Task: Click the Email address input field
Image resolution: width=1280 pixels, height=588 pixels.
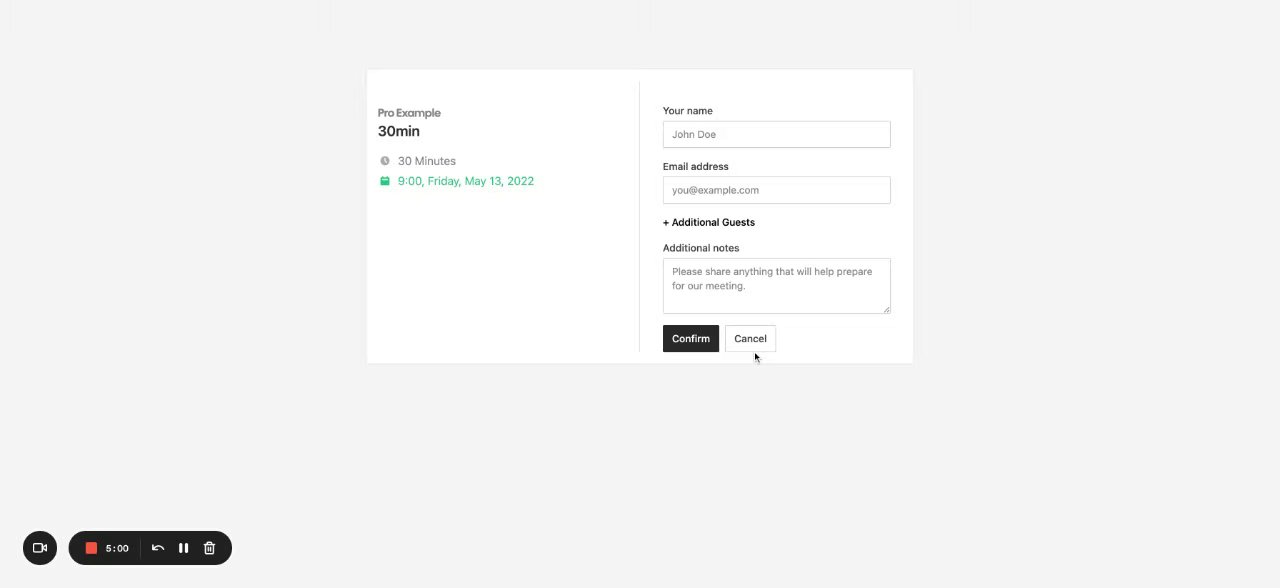Action: click(776, 190)
